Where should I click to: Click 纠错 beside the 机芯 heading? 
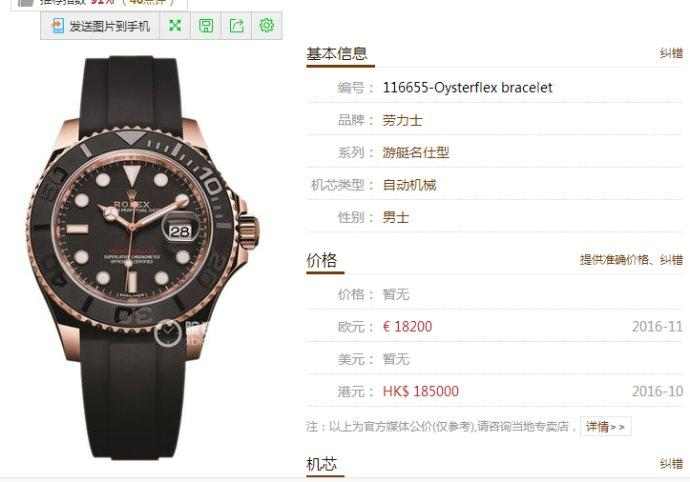(671, 463)
